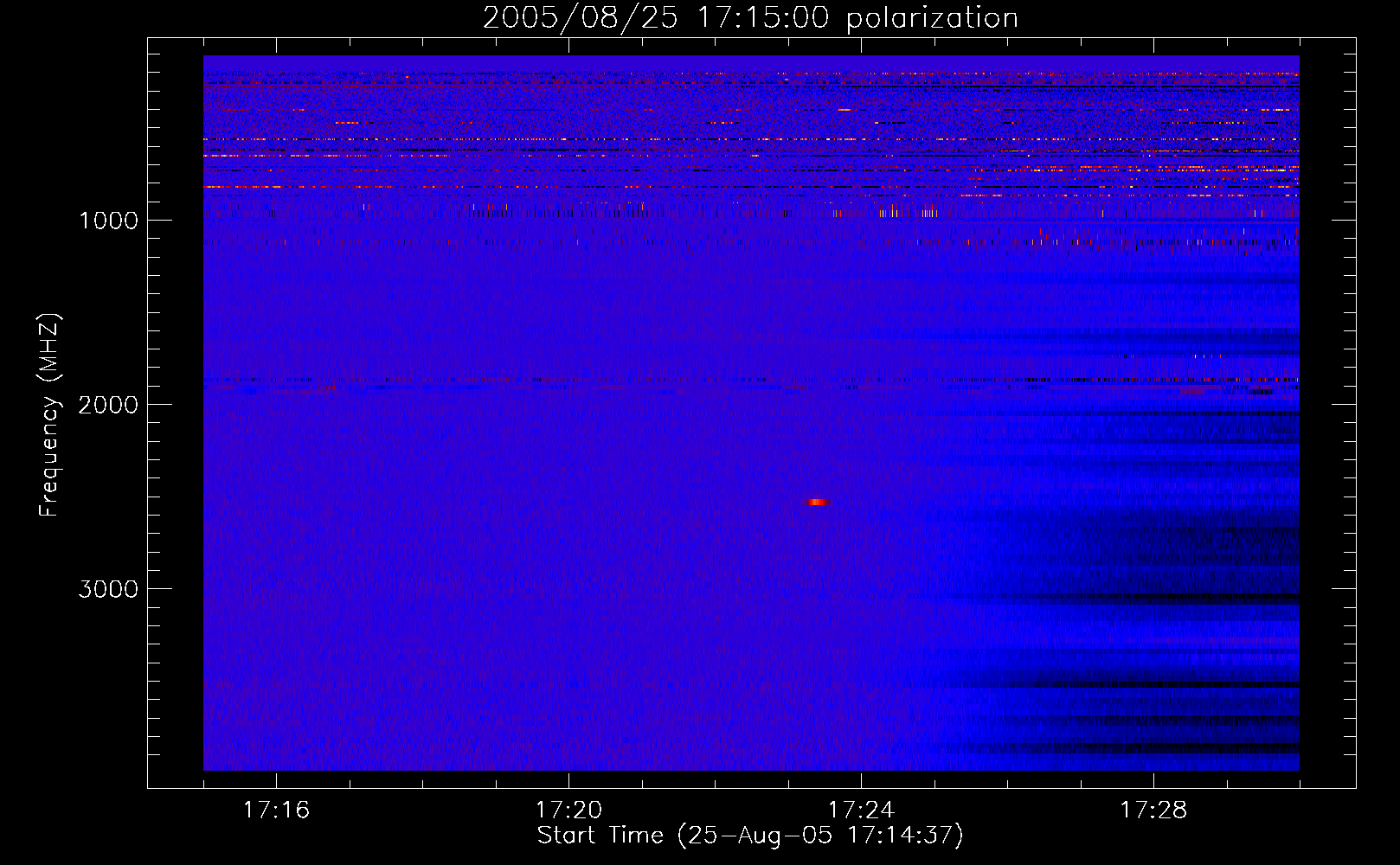1400x865 pixels.
Task: Click the red burst spot near 2500 MHz
Action: [x=819, y=502]
